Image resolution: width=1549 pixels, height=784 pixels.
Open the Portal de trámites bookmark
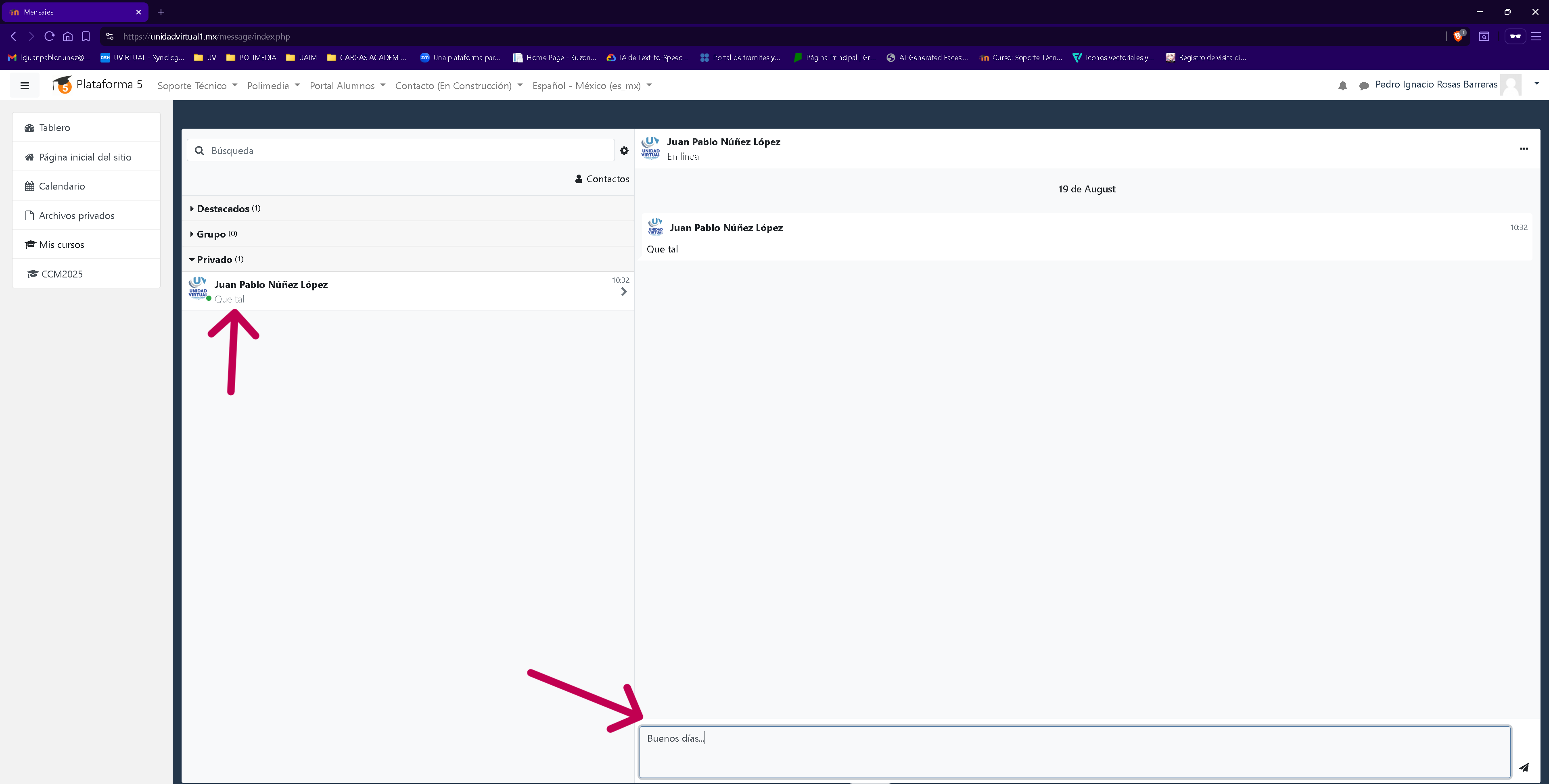click(740, 58)
